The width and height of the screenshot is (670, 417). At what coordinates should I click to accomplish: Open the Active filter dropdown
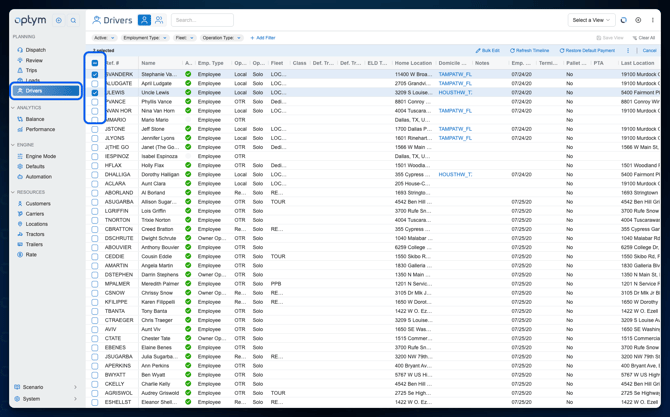pos(105,38)
